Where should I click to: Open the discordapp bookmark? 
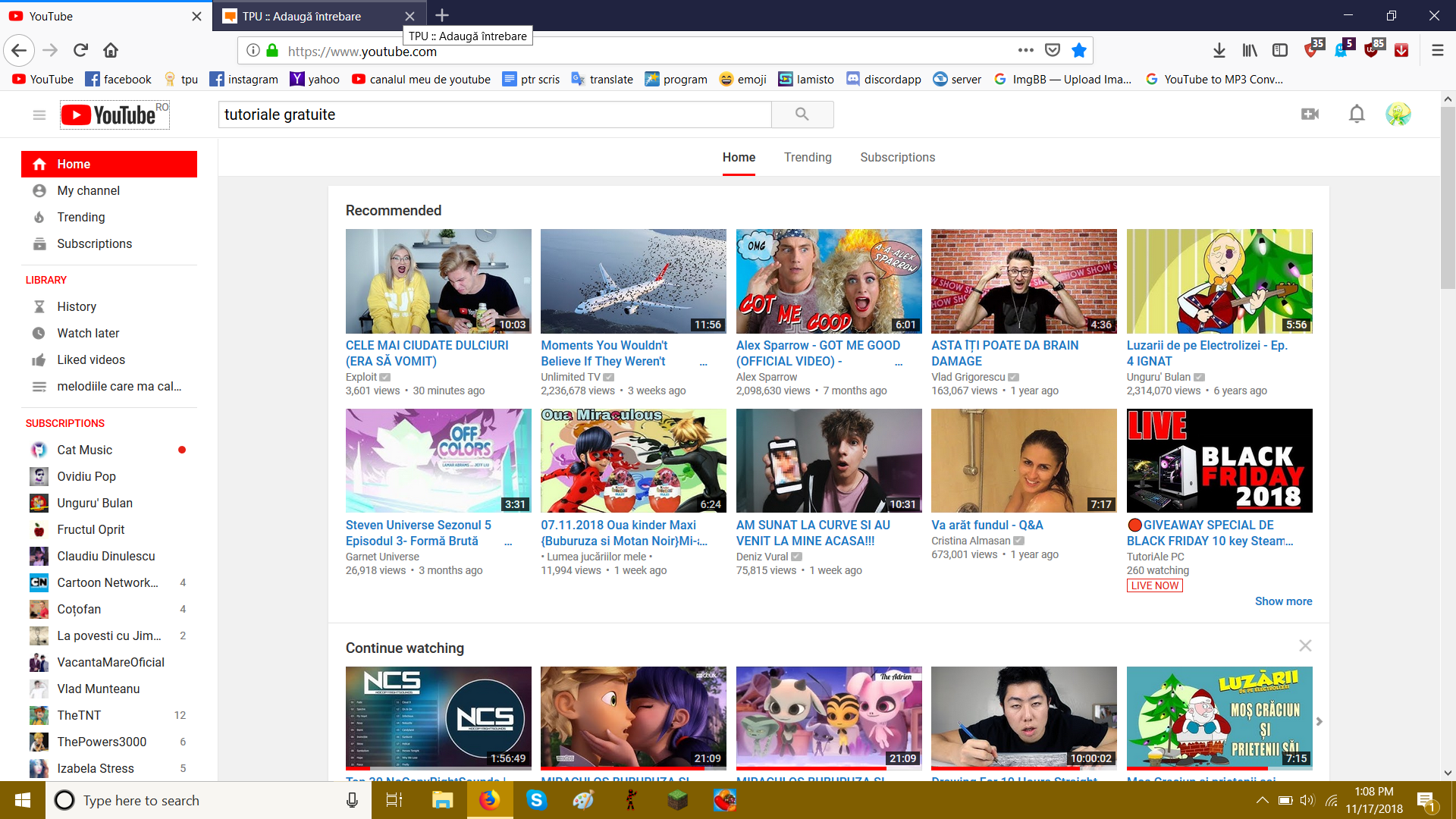(883, 79)
